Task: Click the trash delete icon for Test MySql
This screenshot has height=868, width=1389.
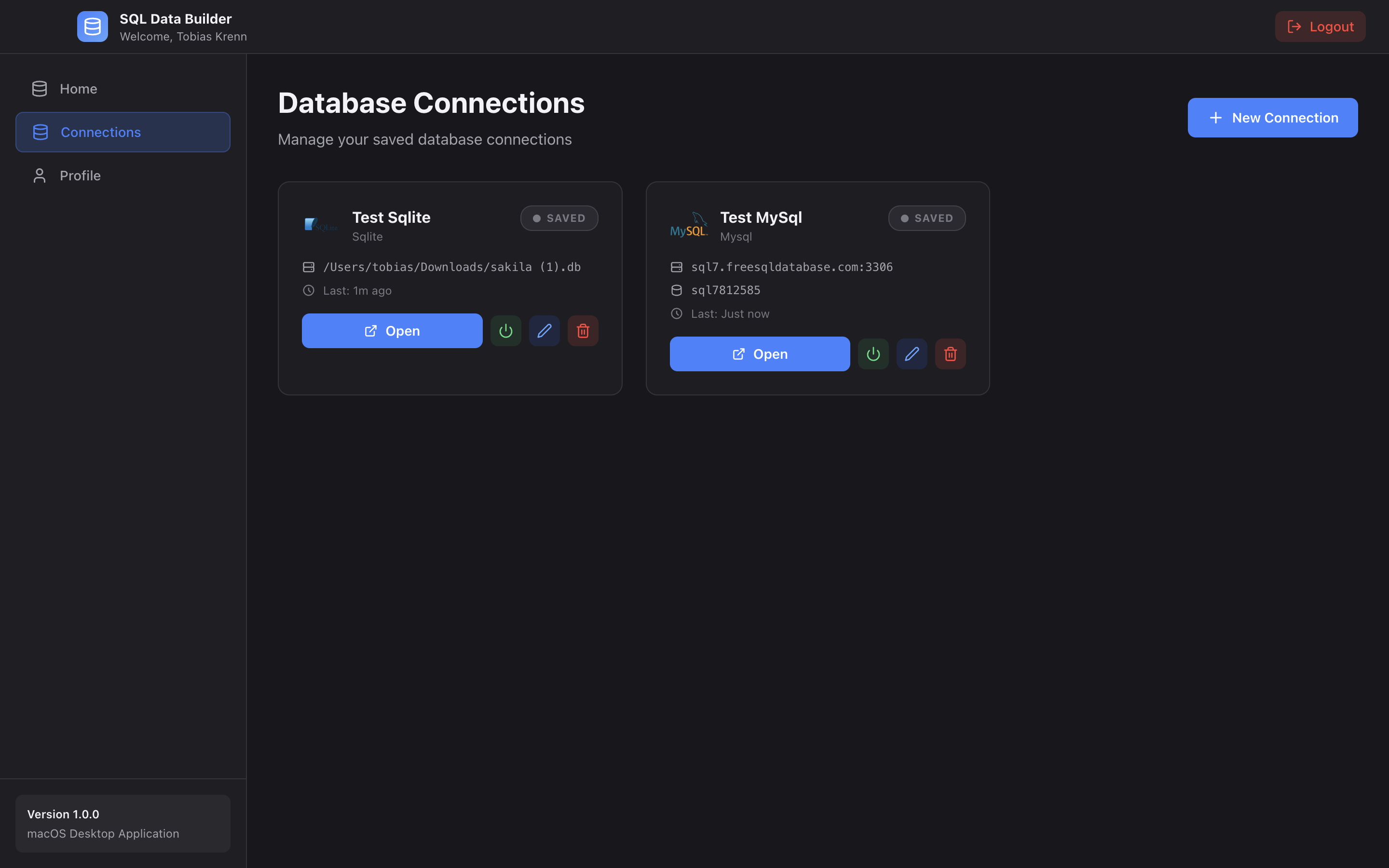Action: (950, 353)
